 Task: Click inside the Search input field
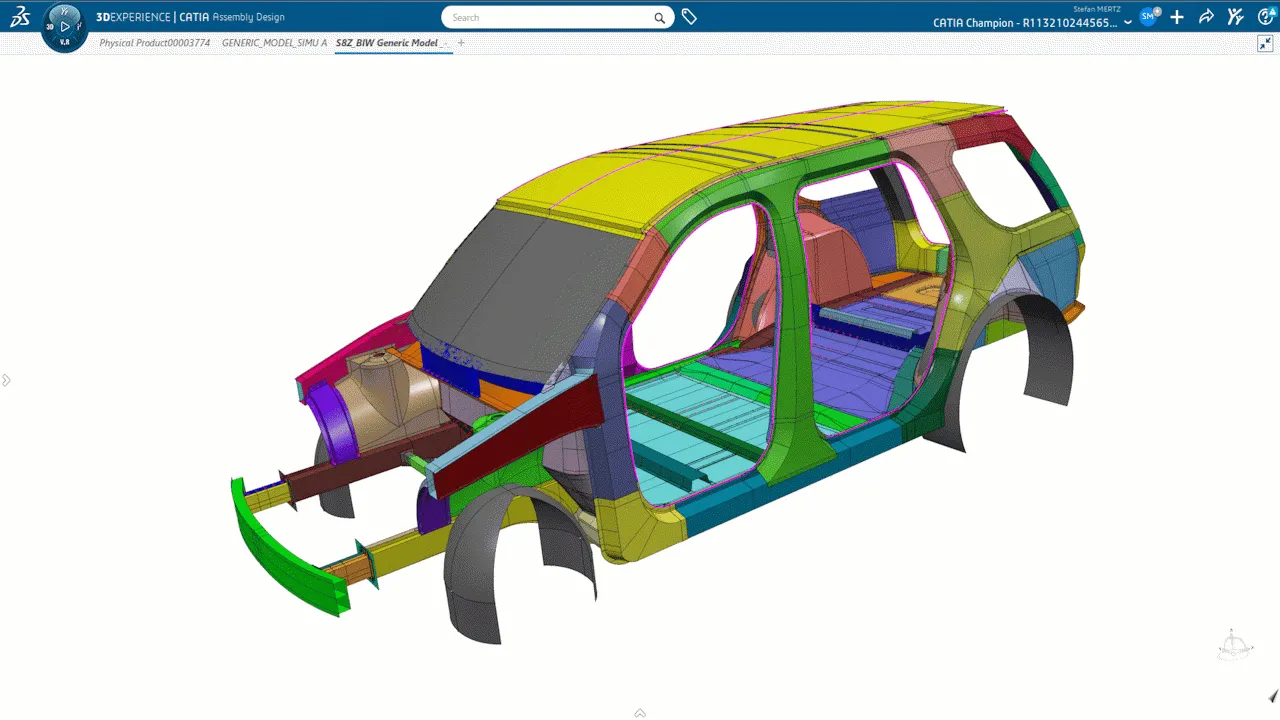point(545,18)
